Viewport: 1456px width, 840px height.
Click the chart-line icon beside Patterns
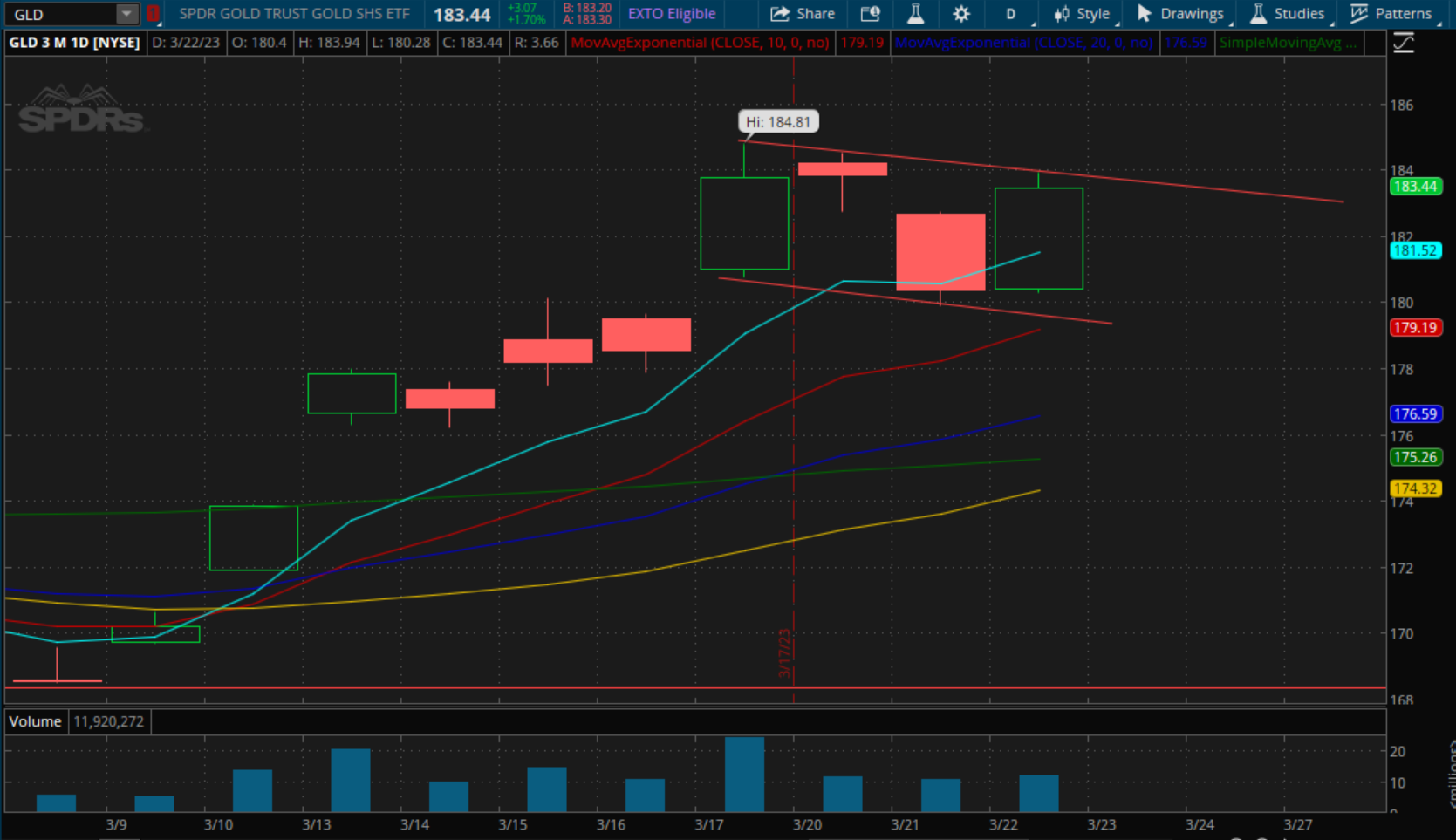point(1359,14)
